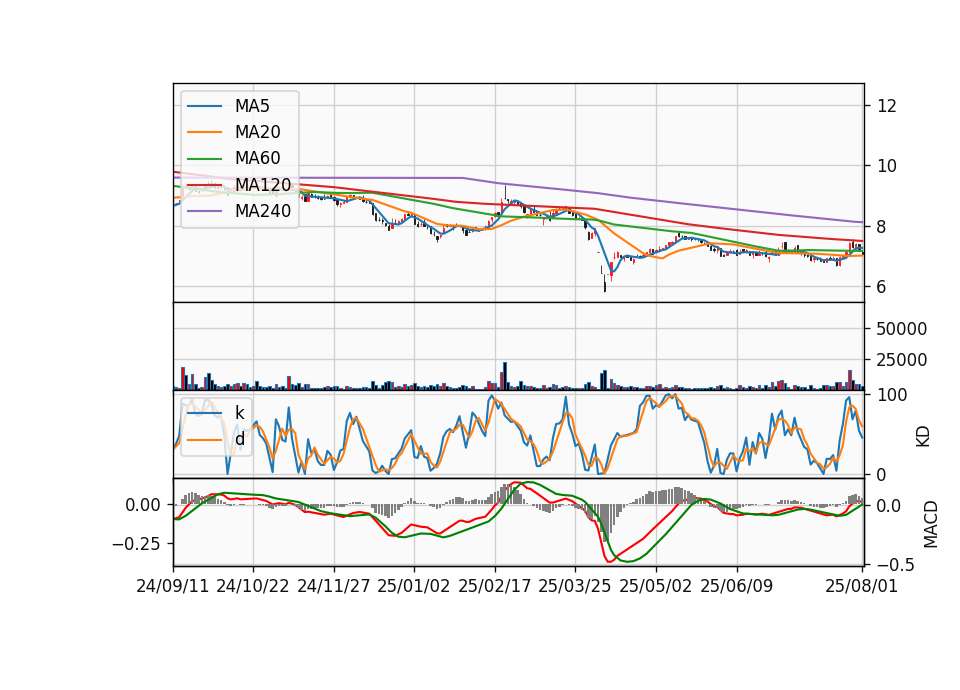This screenshot has height=690, width=960.
Task: Click KD axis value 100
Action: [892, 395]
